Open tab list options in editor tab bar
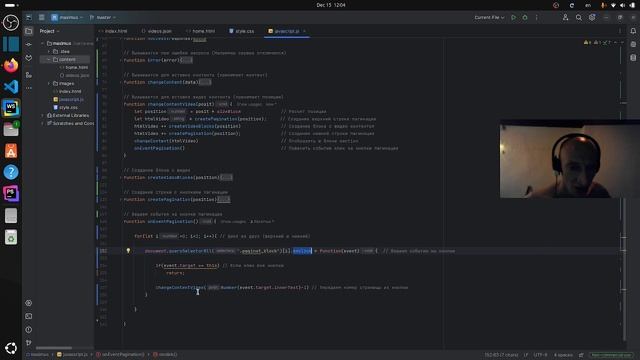This screenshot has width=640, height=360. tap(620, 31)
